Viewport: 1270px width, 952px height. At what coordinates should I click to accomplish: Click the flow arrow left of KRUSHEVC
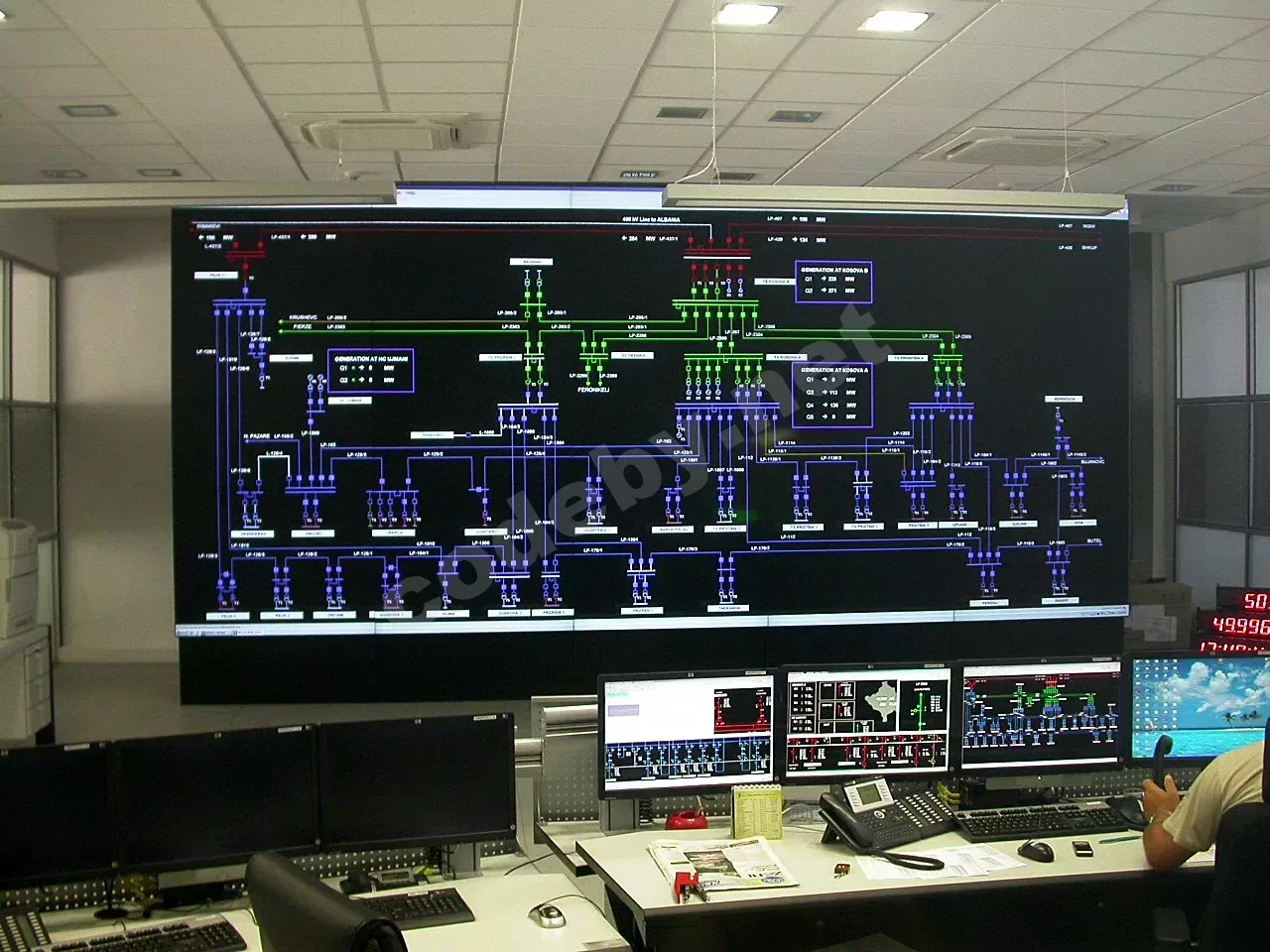pyautogui.click(x=279, y=319)
